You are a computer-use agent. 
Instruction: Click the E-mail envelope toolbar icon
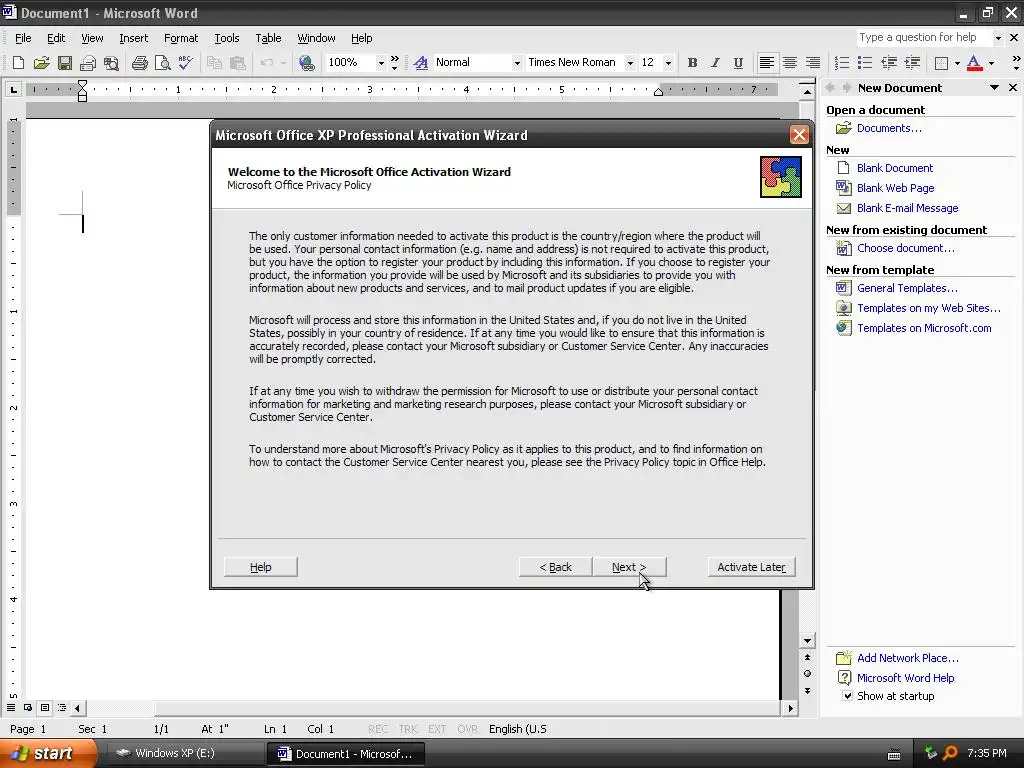click(x=88, y=63)
